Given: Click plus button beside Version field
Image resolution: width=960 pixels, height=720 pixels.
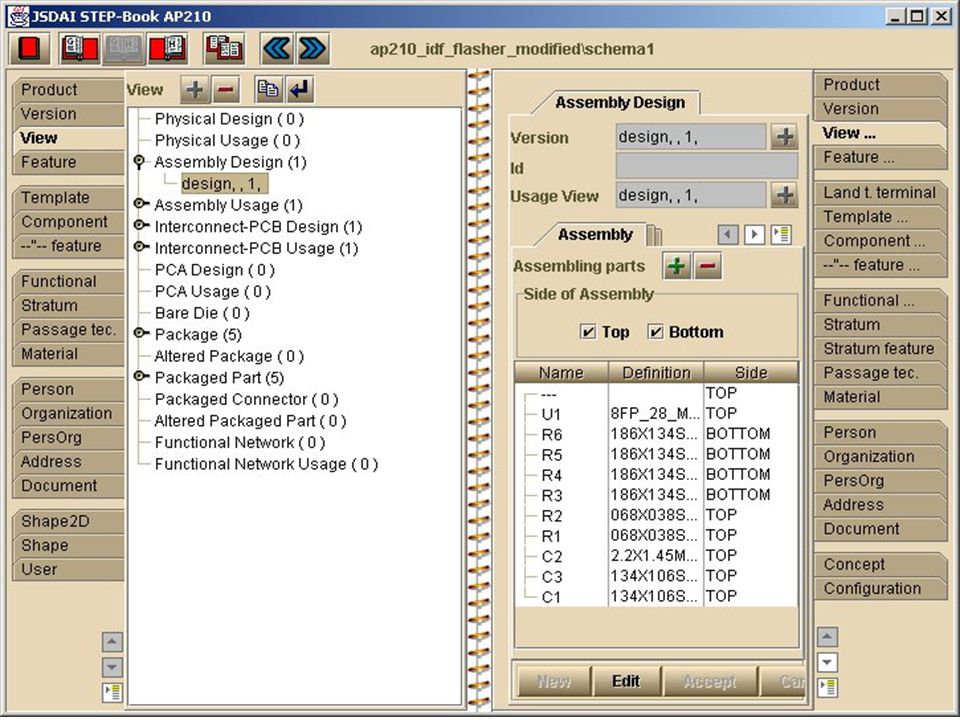Looking at the screenshot, I should [x=785, y=137].
